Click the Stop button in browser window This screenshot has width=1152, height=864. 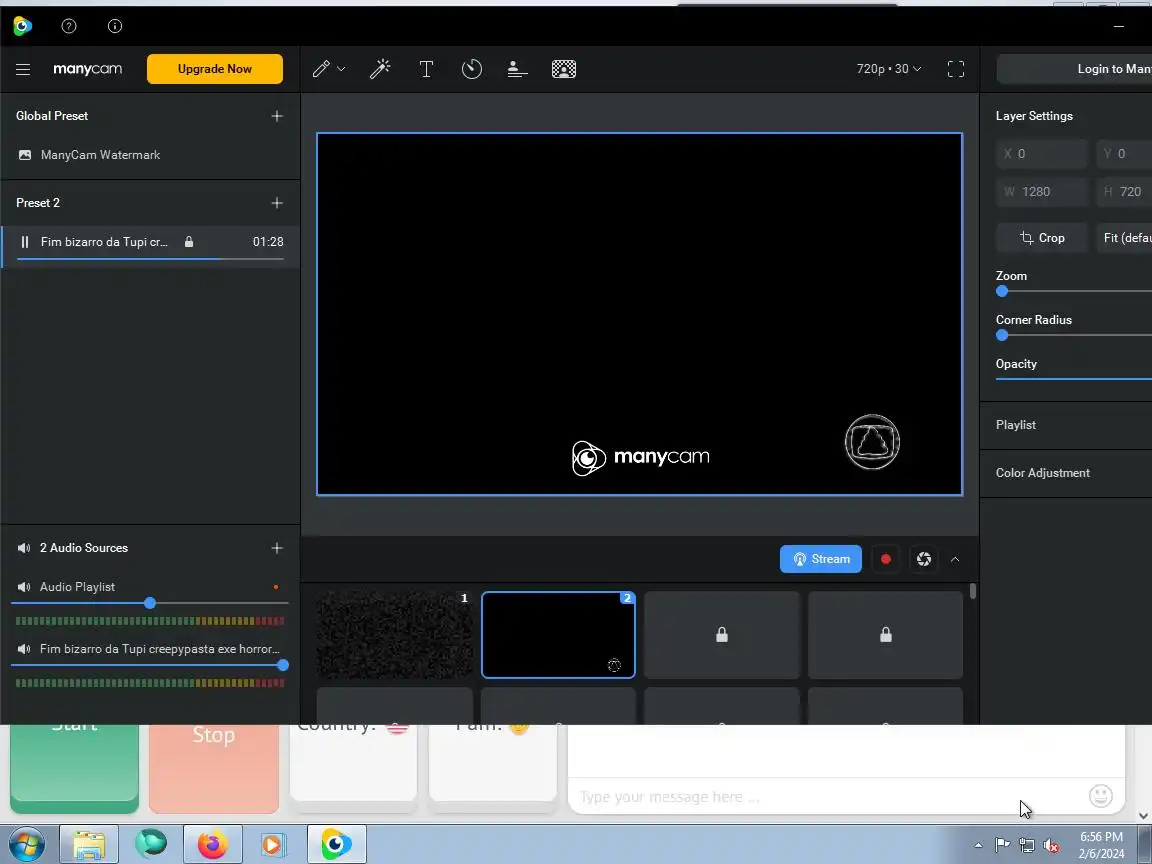tap(214, 768)
